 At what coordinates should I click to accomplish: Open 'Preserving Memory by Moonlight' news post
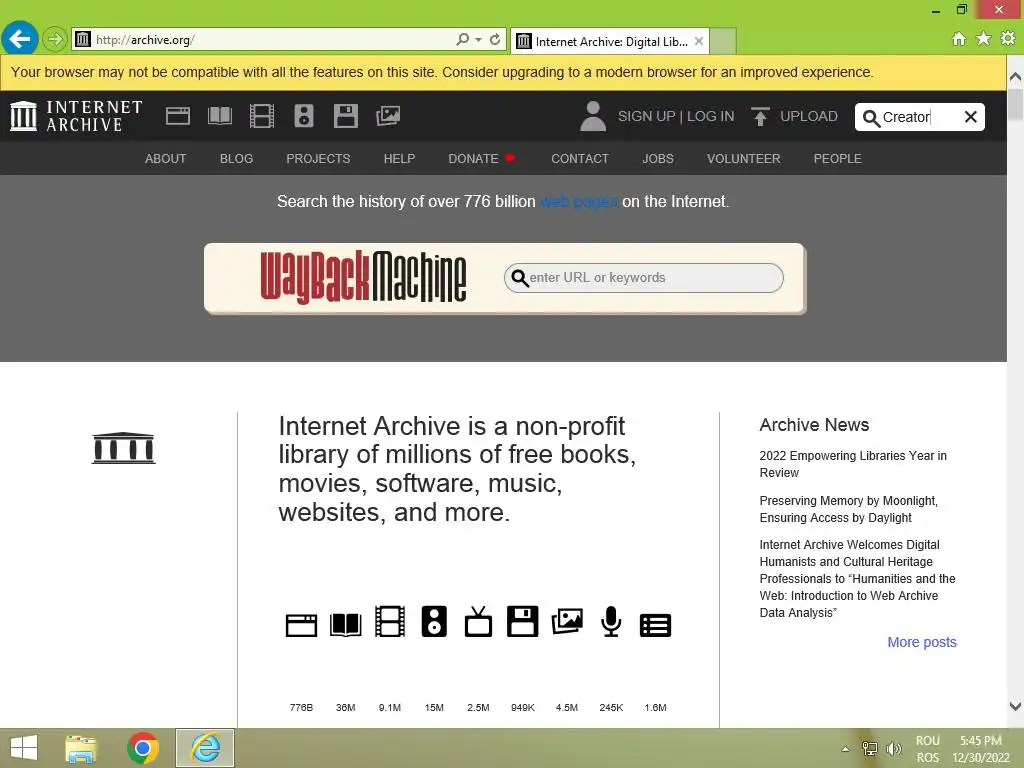(848, 509)
